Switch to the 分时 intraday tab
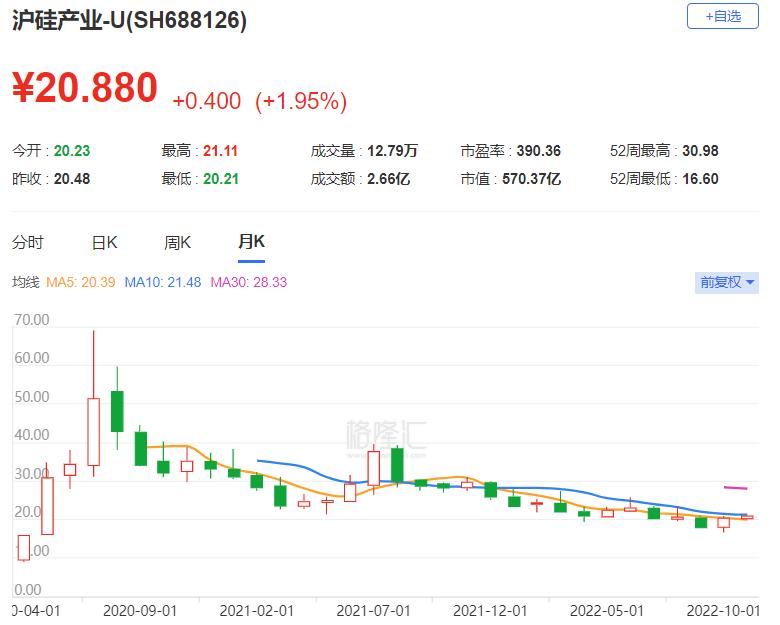 coord(28,242)
